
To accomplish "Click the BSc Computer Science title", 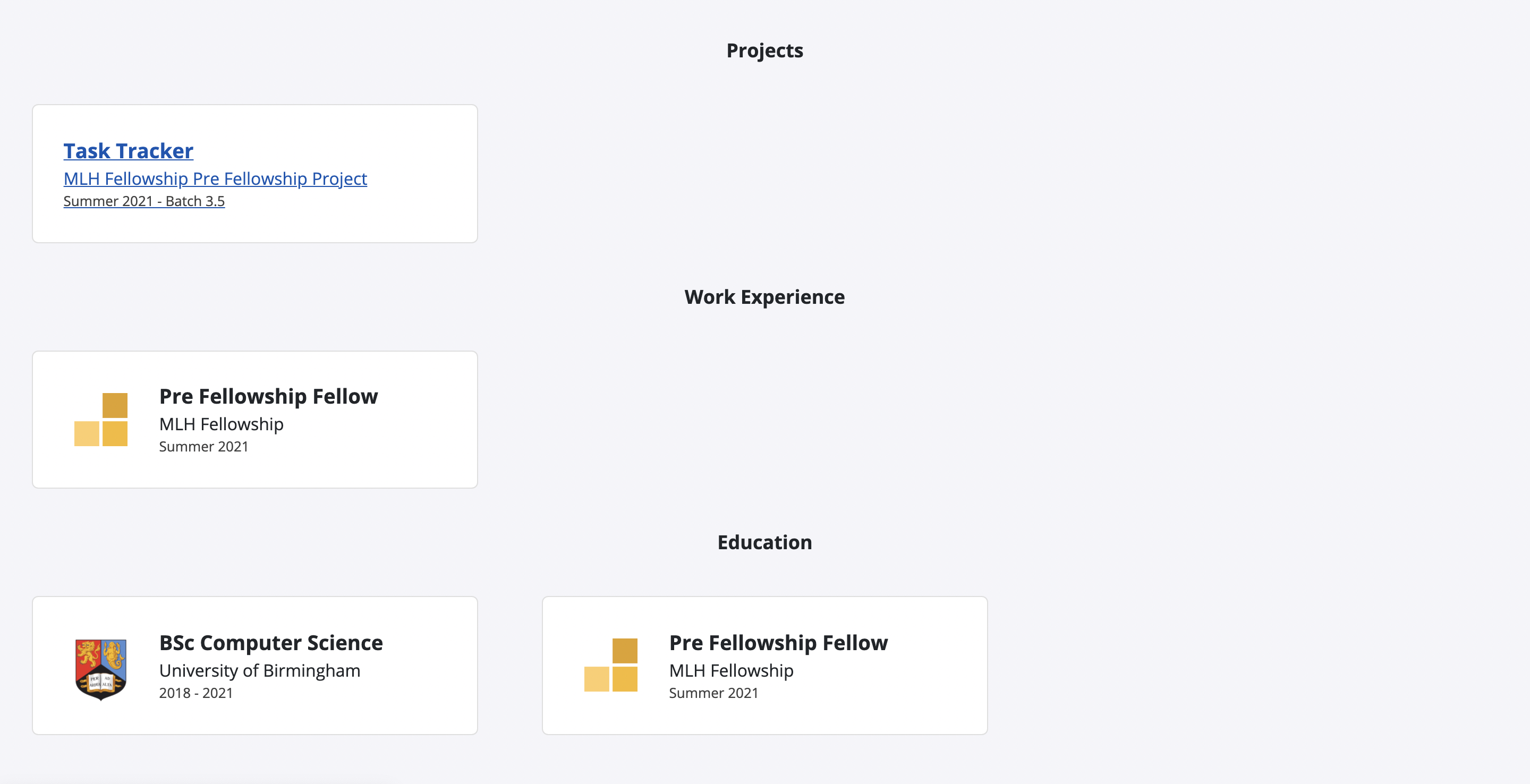I will 271,643.
